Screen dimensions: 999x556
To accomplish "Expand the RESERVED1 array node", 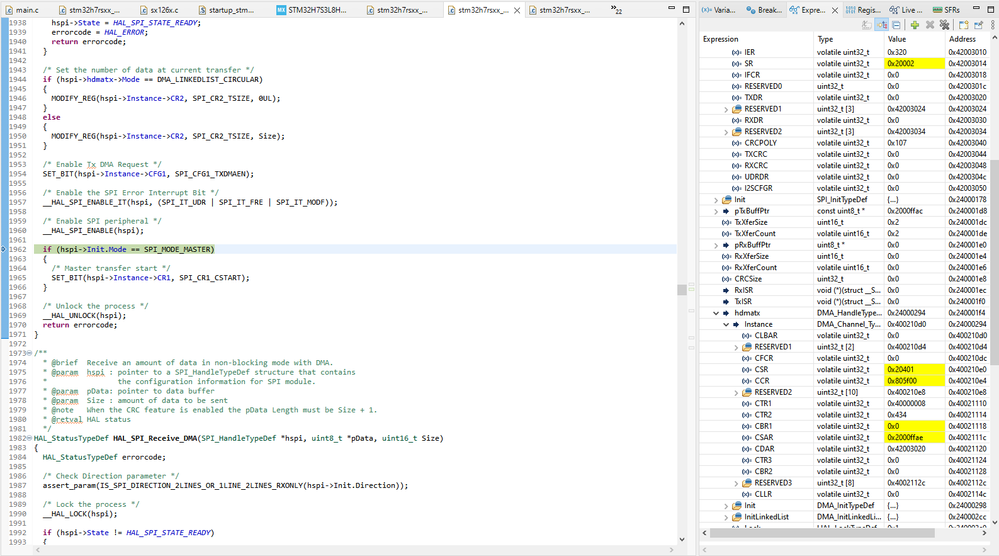I will pos(727,108).
